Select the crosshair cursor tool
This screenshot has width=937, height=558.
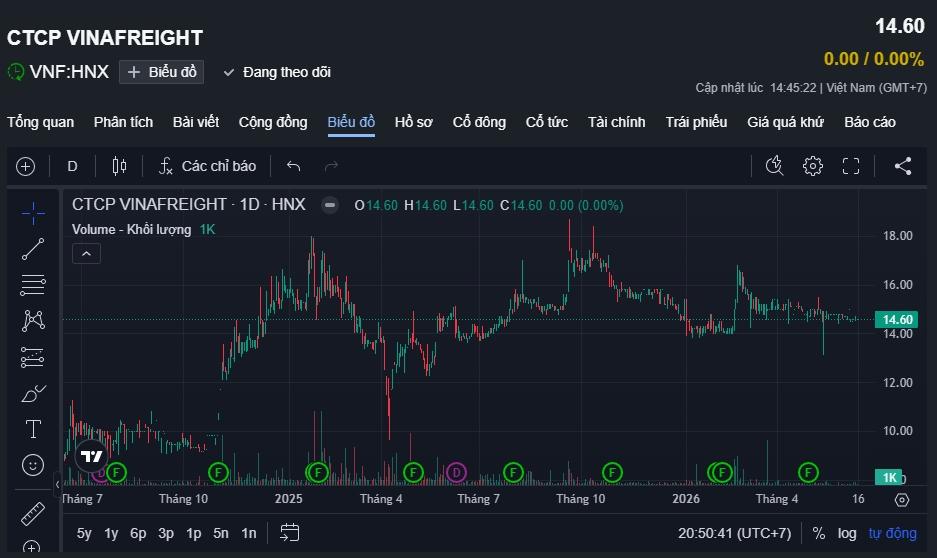(33, 213)
